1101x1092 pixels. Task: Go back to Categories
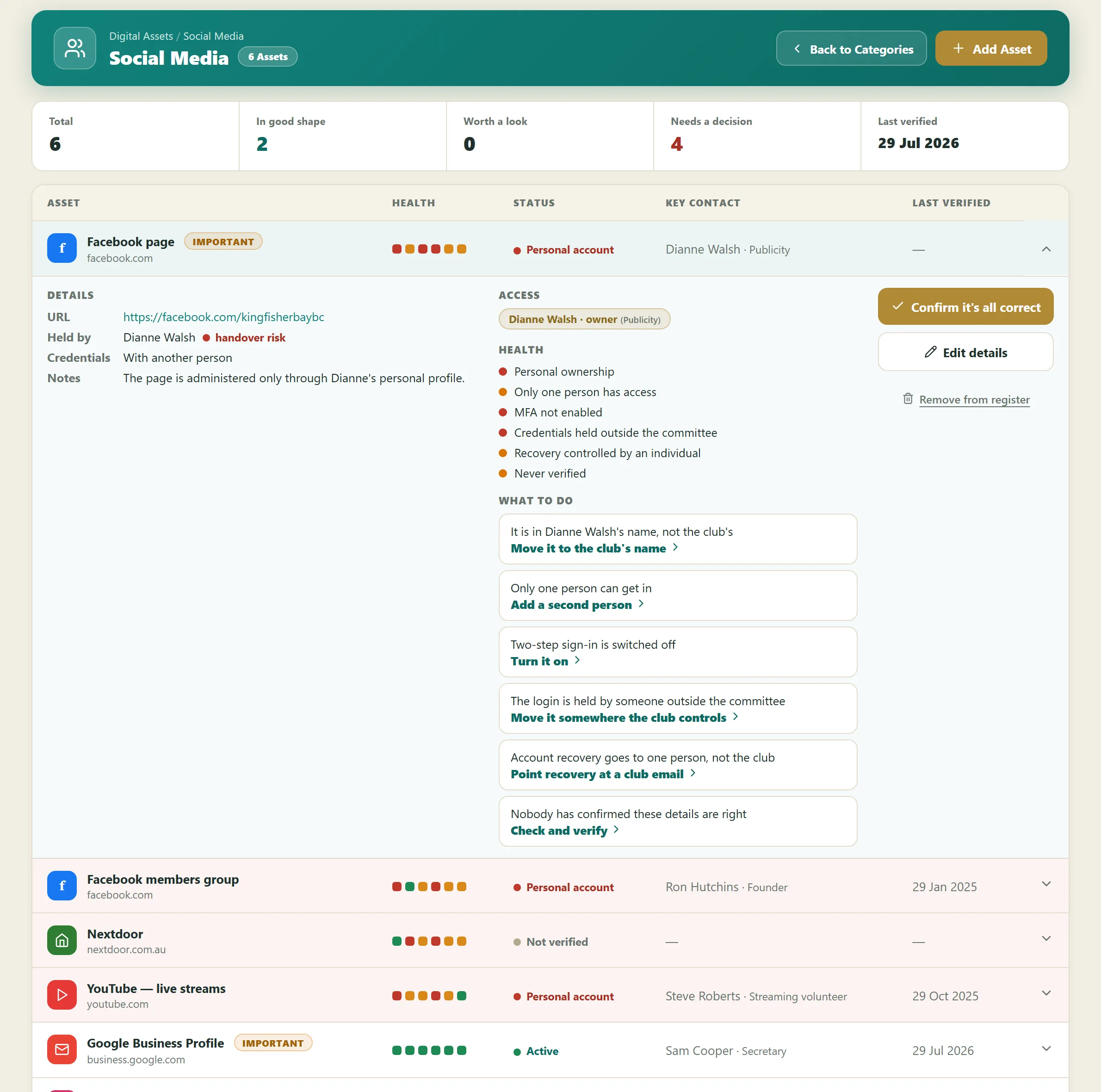pos(851,49)
